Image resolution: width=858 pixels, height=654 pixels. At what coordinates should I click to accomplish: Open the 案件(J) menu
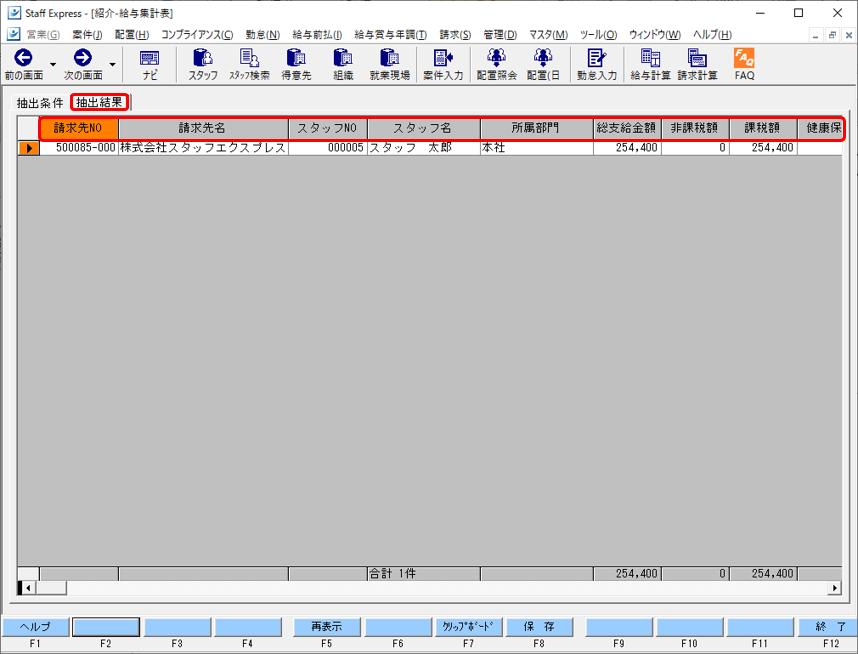87,34
